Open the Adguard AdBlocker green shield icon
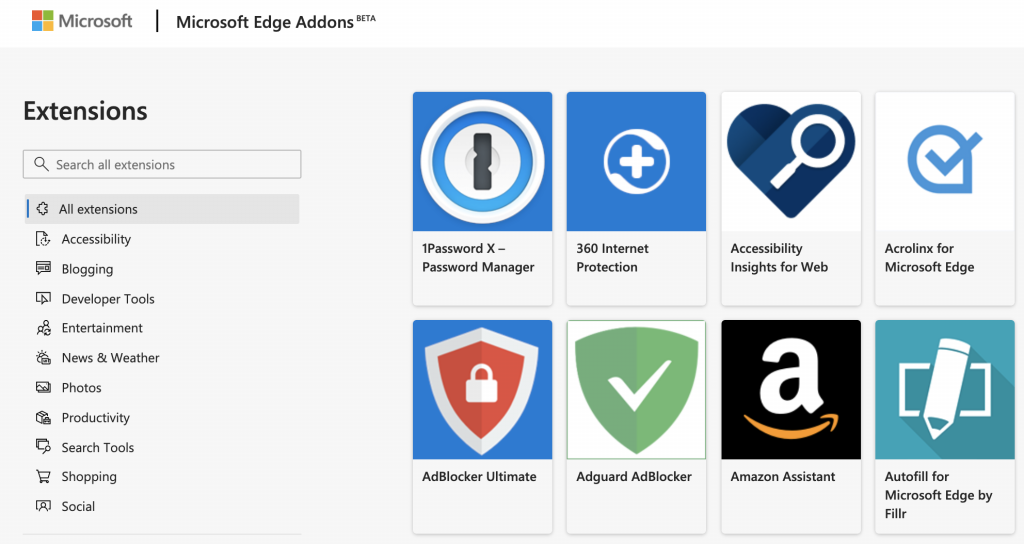Image resolution: width=1024 pixels, height=544 pixels. coord(636,389)
